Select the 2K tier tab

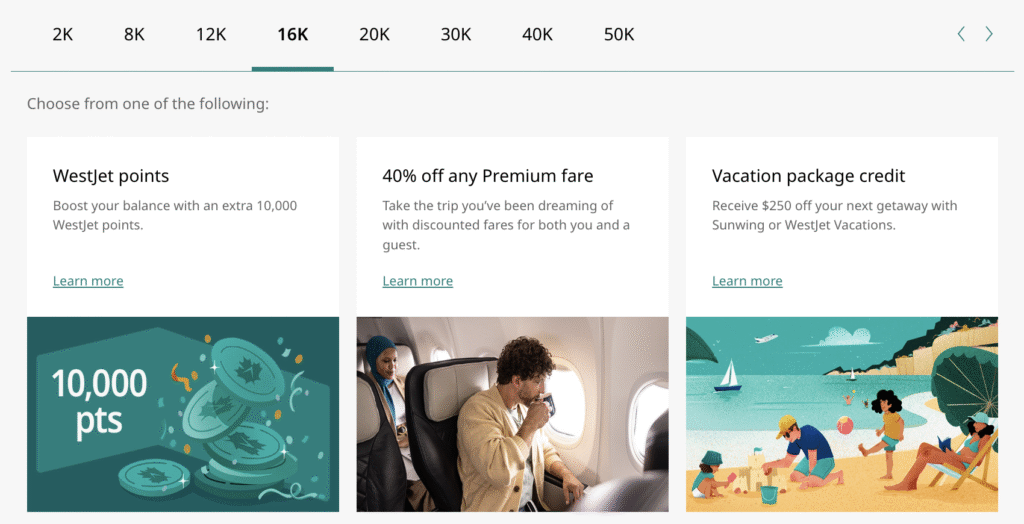point(63,34)
